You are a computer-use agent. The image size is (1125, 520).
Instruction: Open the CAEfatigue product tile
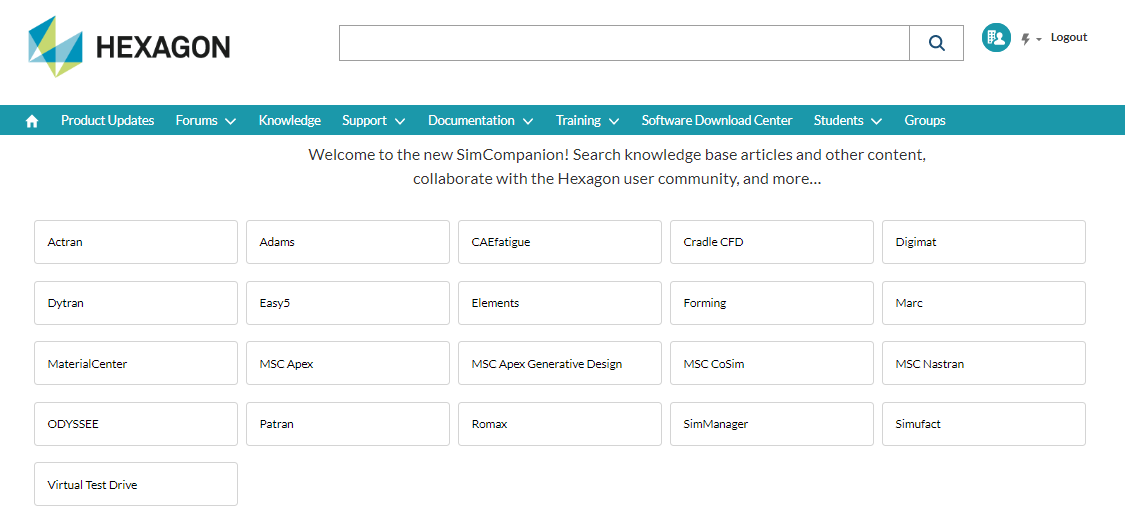coord(560,242)
